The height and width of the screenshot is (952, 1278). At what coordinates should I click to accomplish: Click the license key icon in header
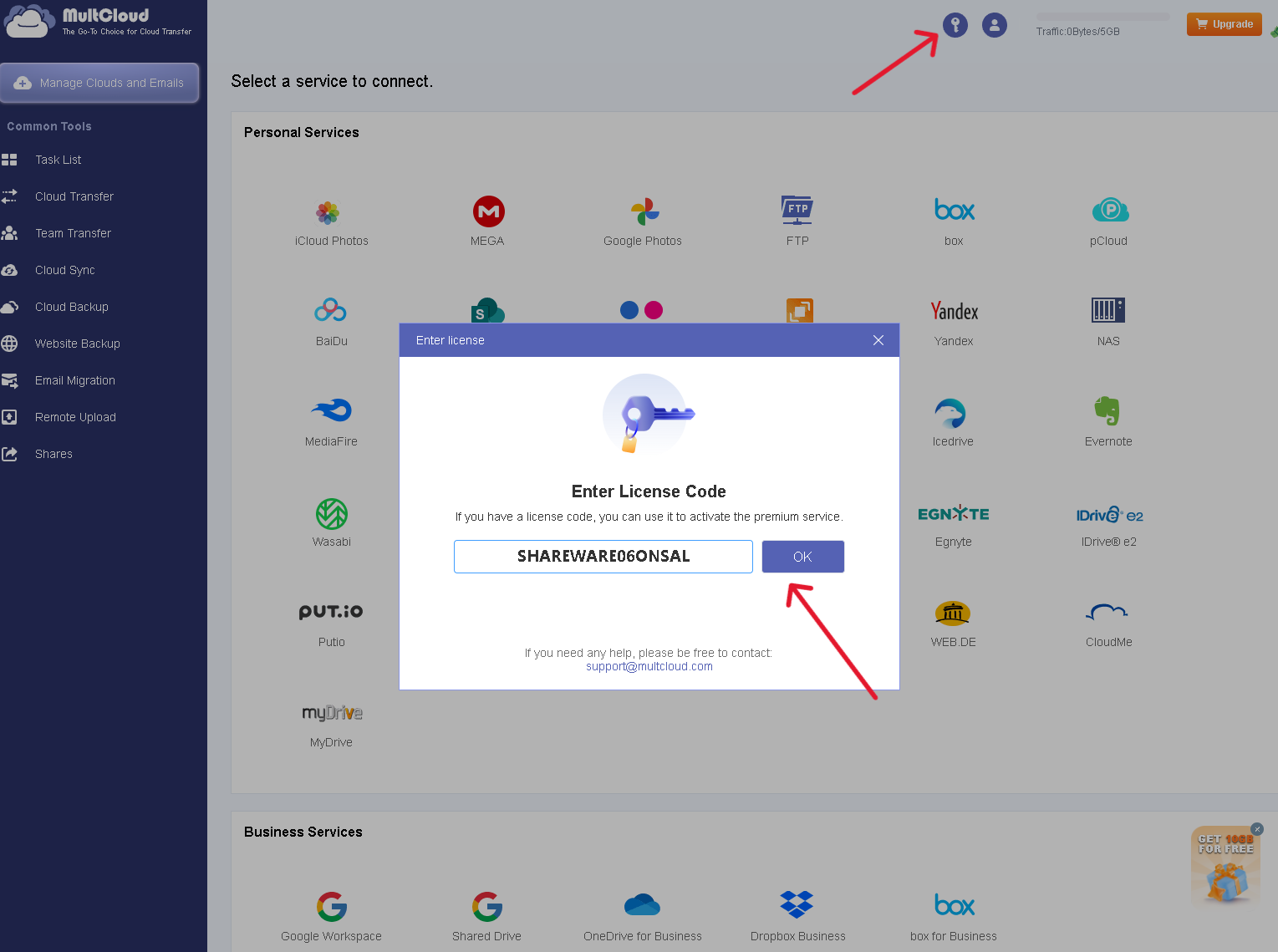click(x=955, y=25)
